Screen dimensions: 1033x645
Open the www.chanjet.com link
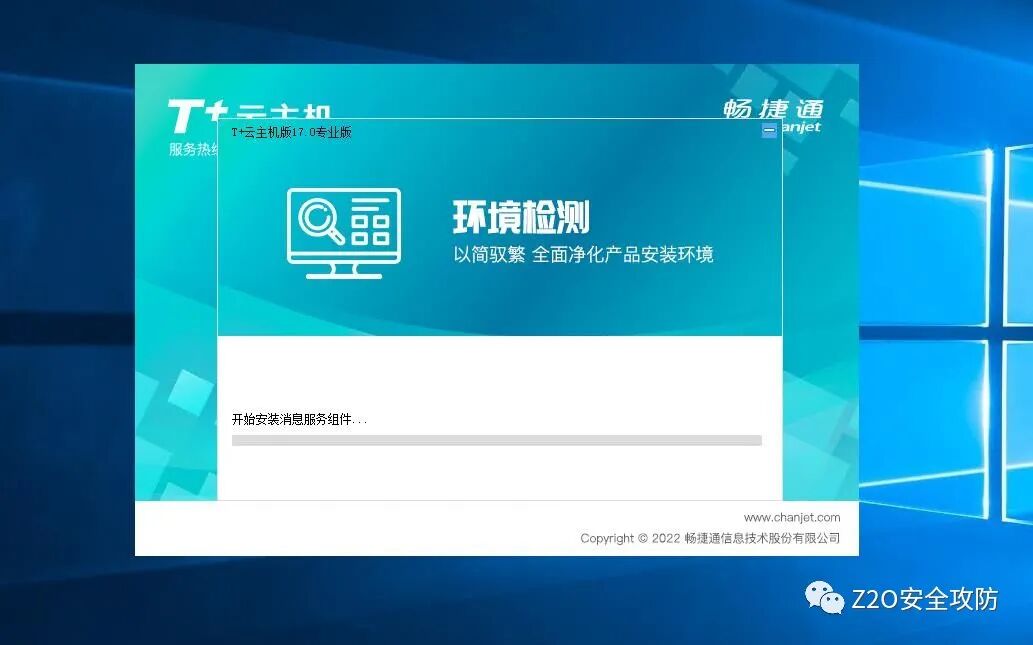click(x=792, y=517)
